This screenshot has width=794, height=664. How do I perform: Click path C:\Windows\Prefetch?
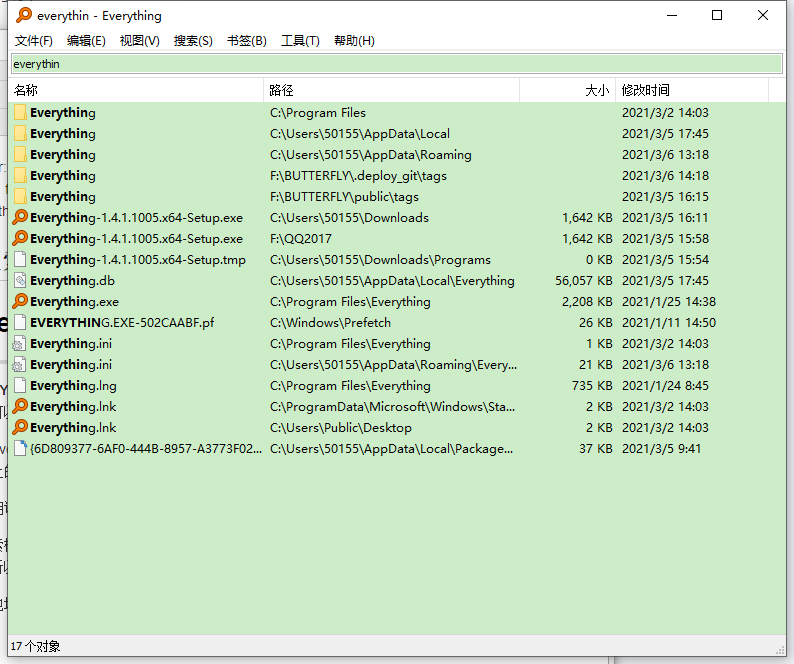click(330, 323)
